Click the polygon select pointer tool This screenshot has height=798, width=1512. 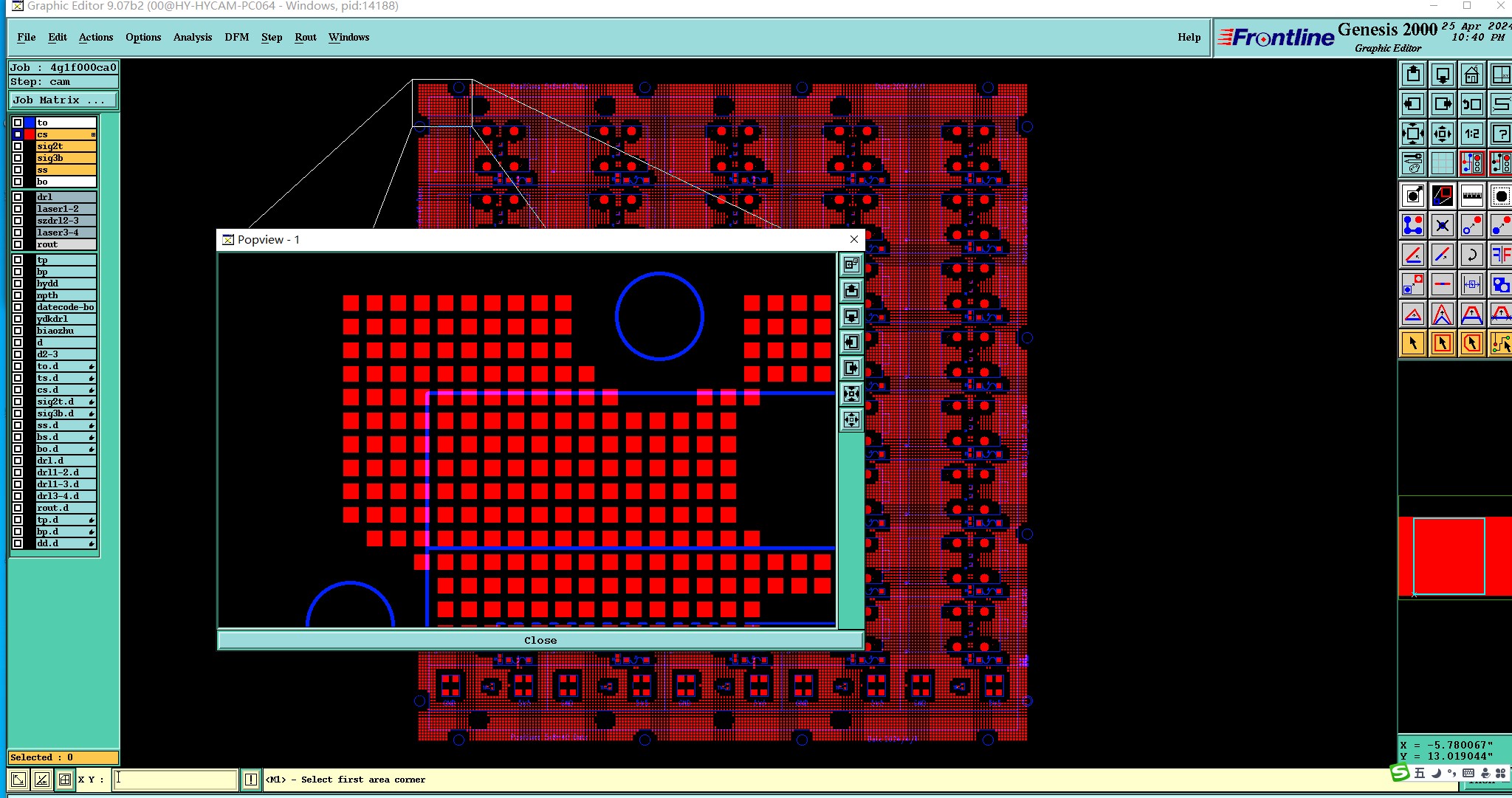click(1471, 343)
